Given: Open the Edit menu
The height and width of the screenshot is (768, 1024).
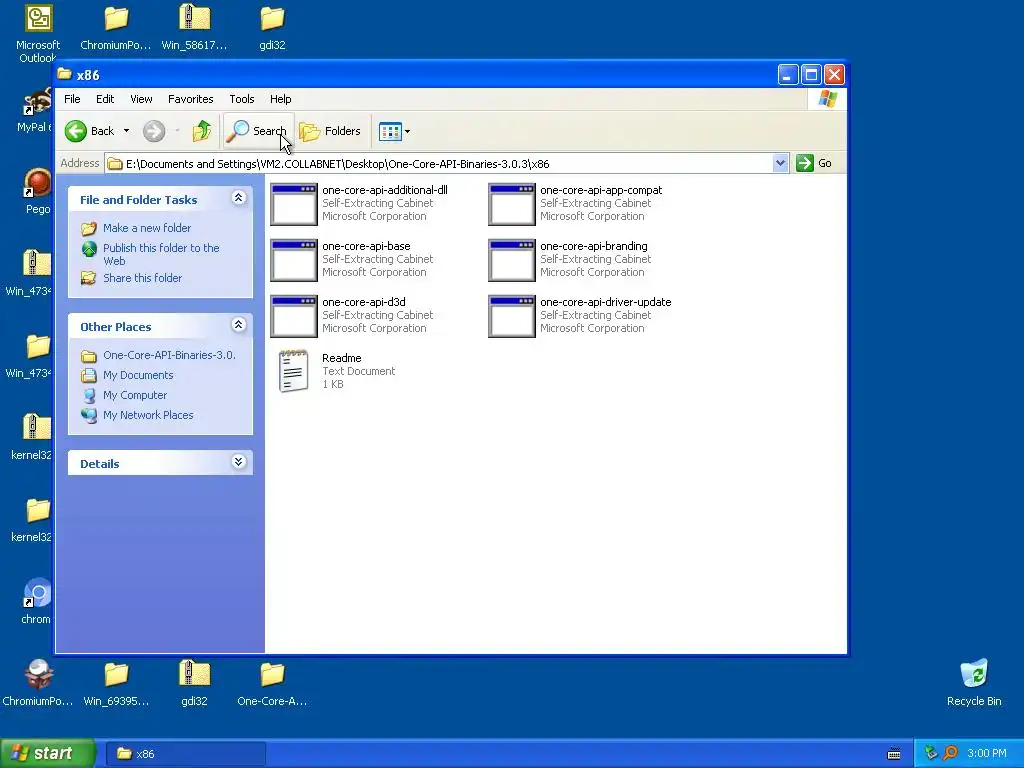Looking at the screenshot, I should click(x=104, y=99).
